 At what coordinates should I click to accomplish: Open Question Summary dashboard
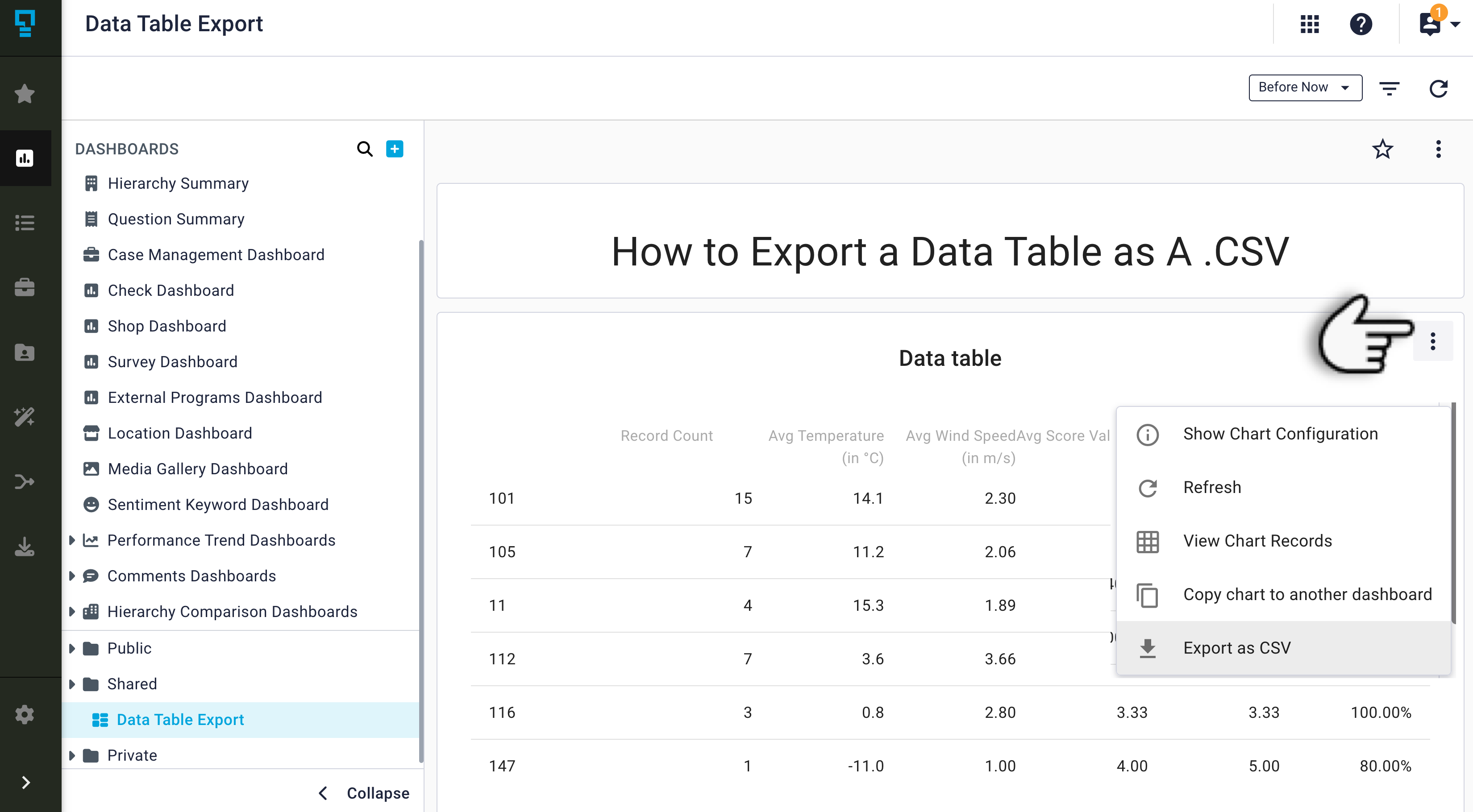click(175, 219)
